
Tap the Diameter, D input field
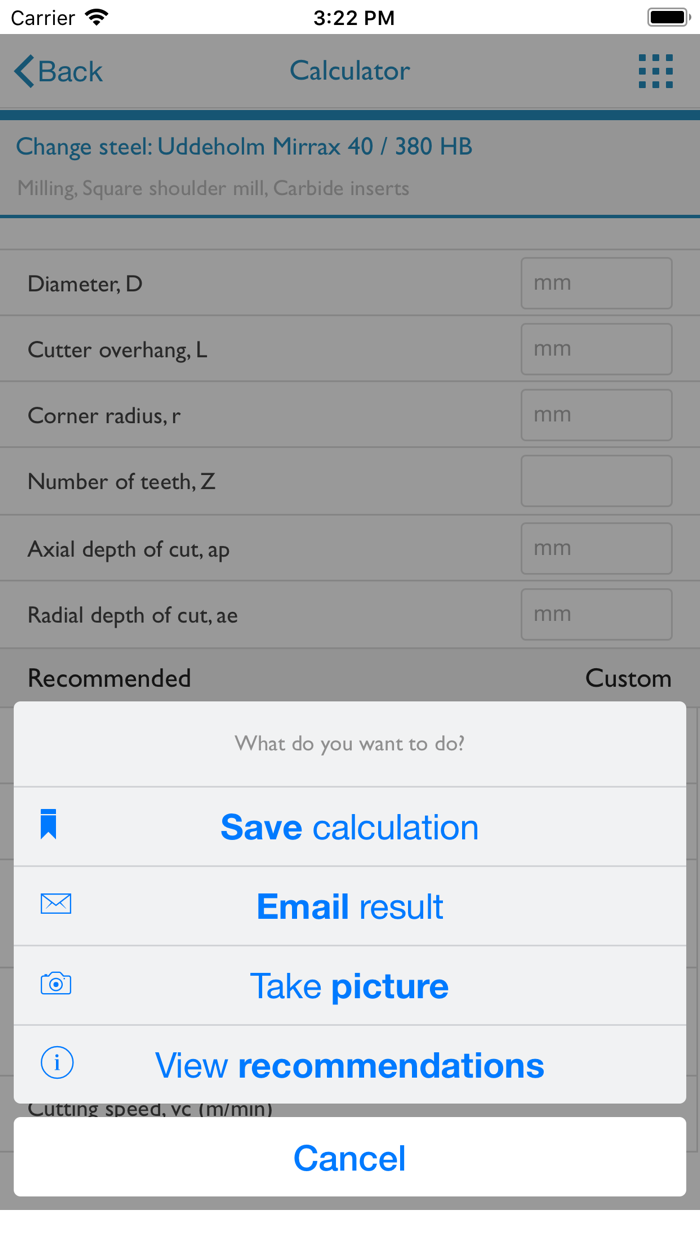596,283
